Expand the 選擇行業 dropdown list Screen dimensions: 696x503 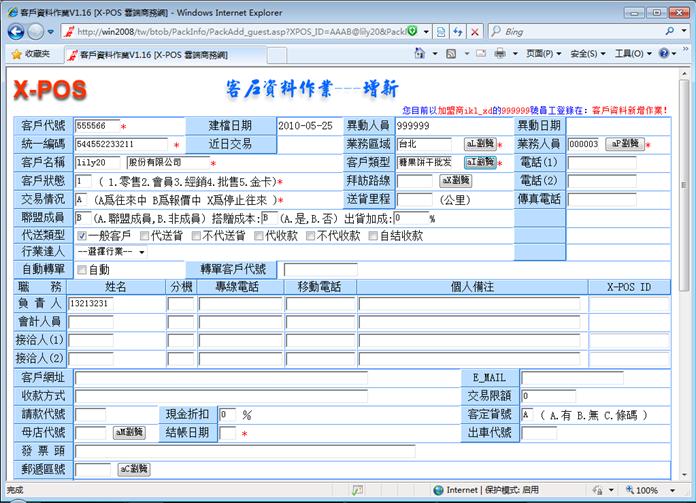click(x=110, y=252)
